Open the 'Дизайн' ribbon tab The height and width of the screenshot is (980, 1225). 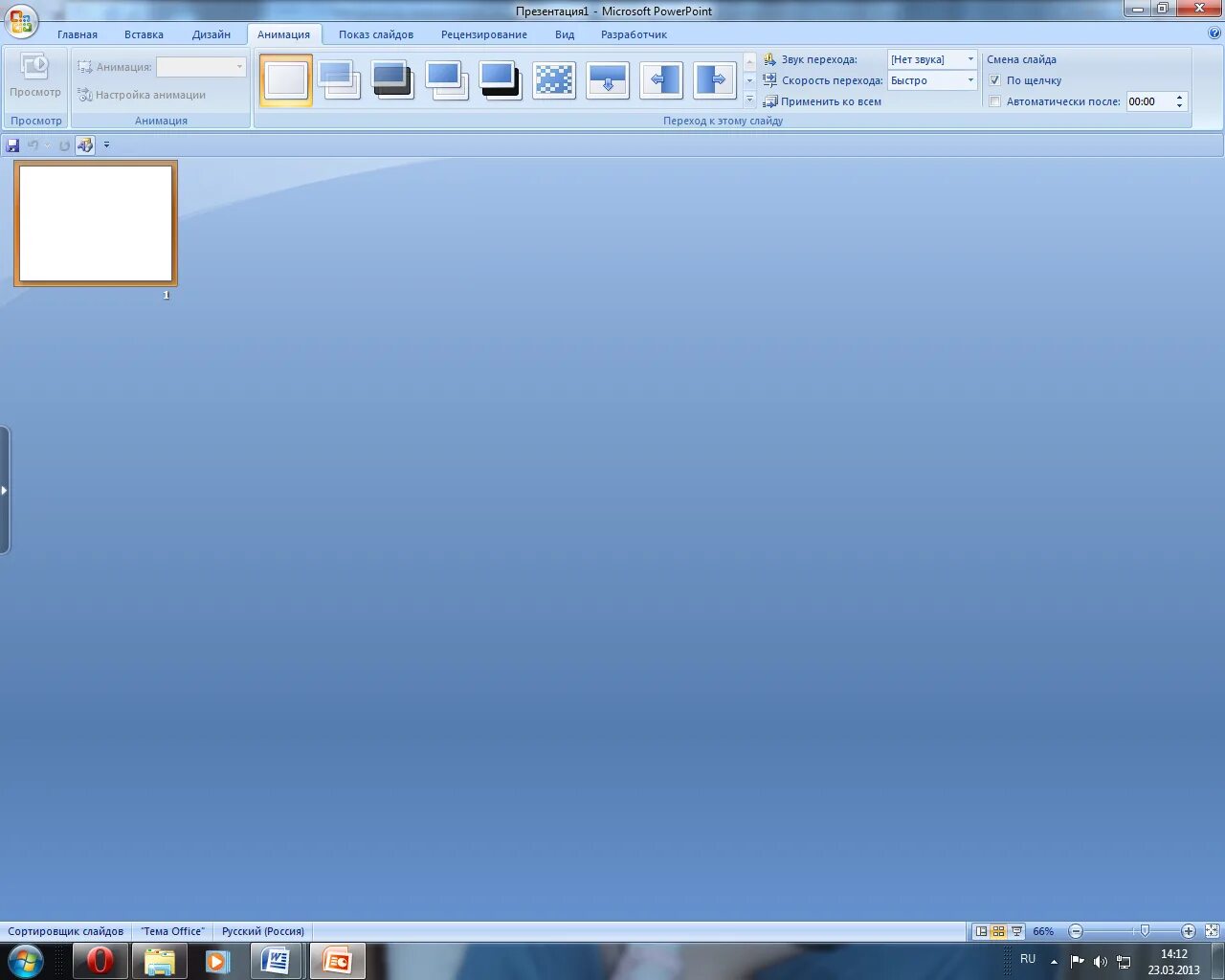[x=212, y=34]
